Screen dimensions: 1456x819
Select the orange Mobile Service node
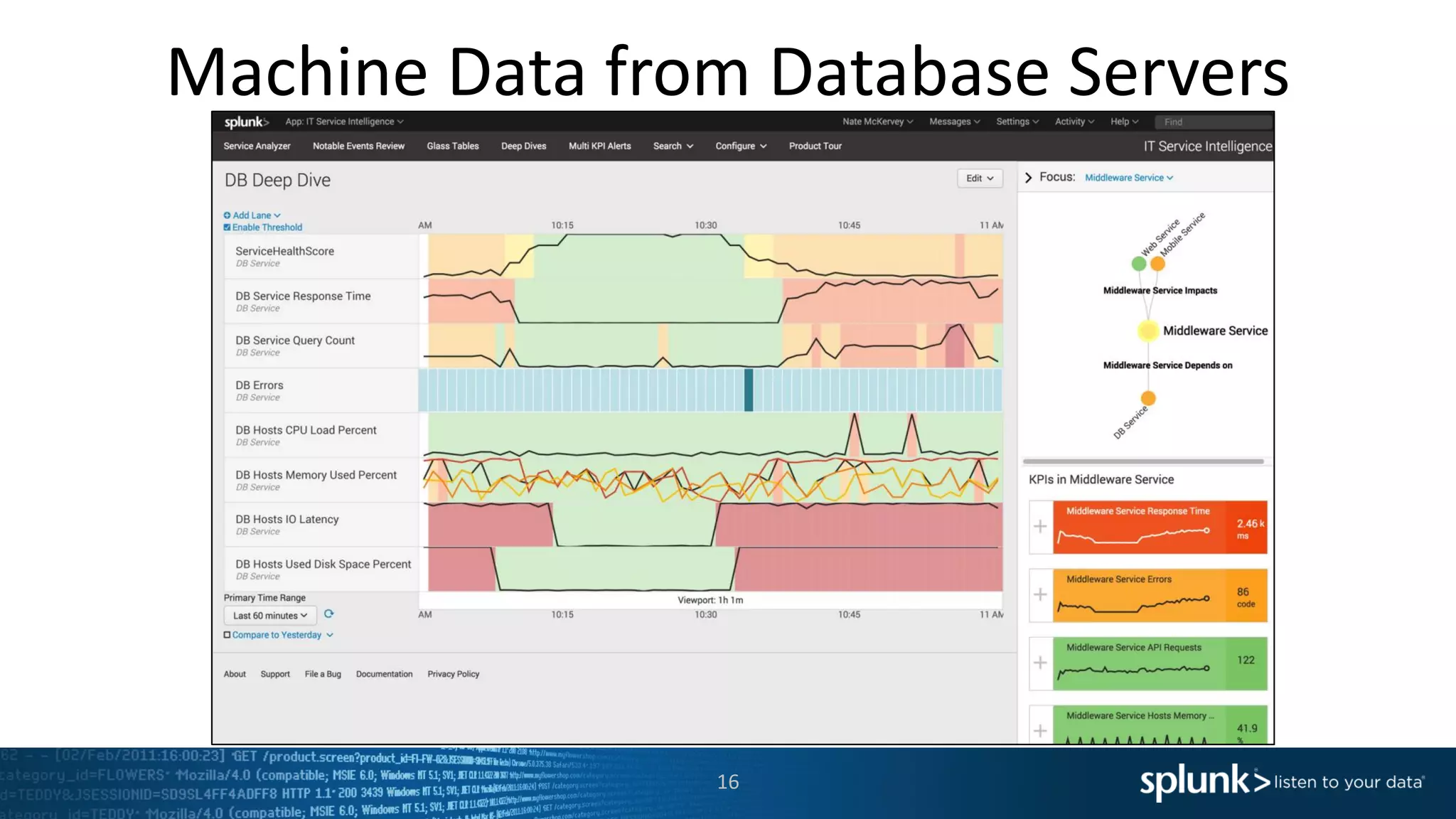coord(1157,264)
